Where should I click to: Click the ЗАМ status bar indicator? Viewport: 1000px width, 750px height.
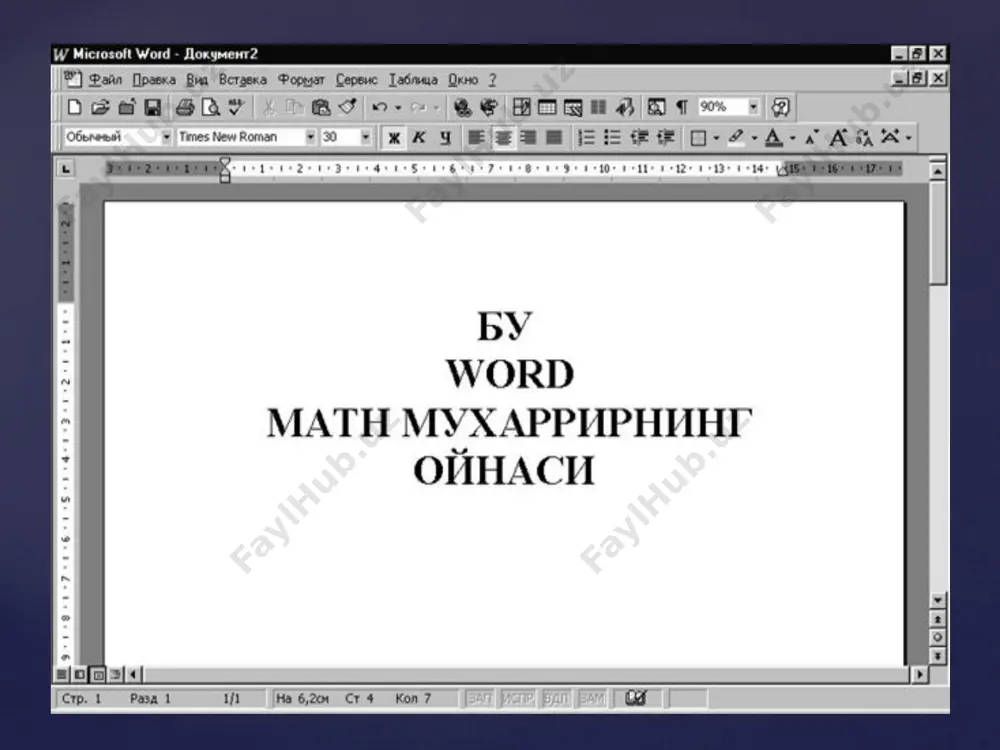click(x=592, y=698)
